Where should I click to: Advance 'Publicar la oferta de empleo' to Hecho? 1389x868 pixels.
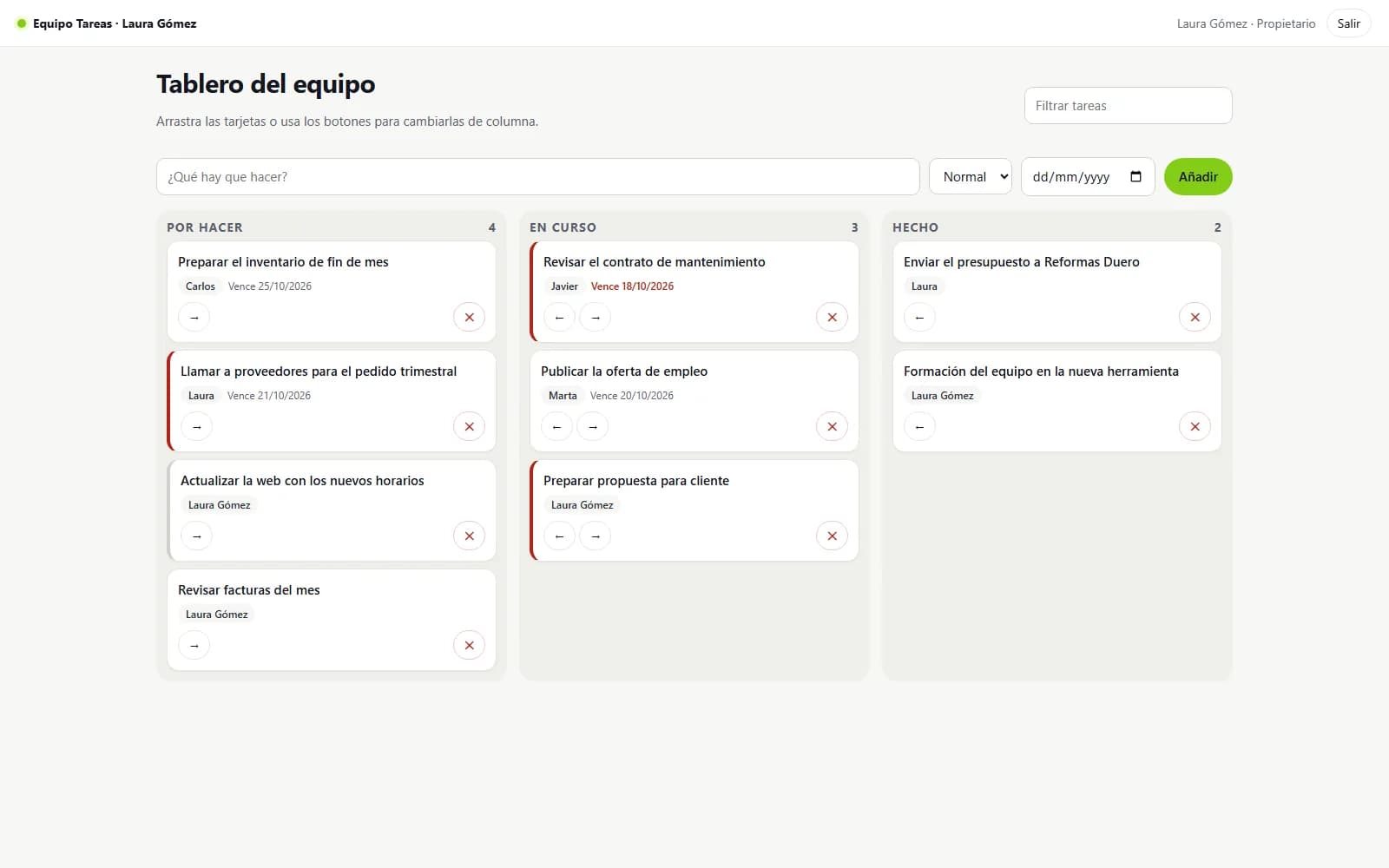[x=592, y=427]
